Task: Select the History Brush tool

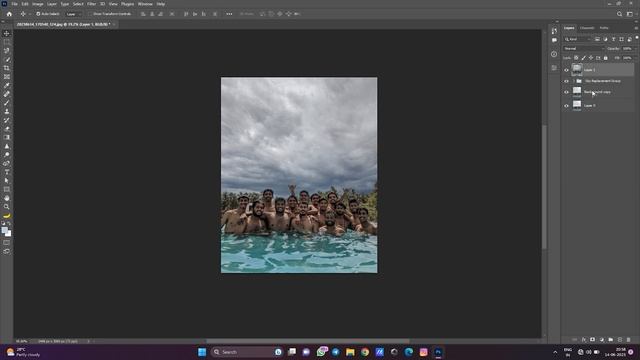Action: point(7,120)
